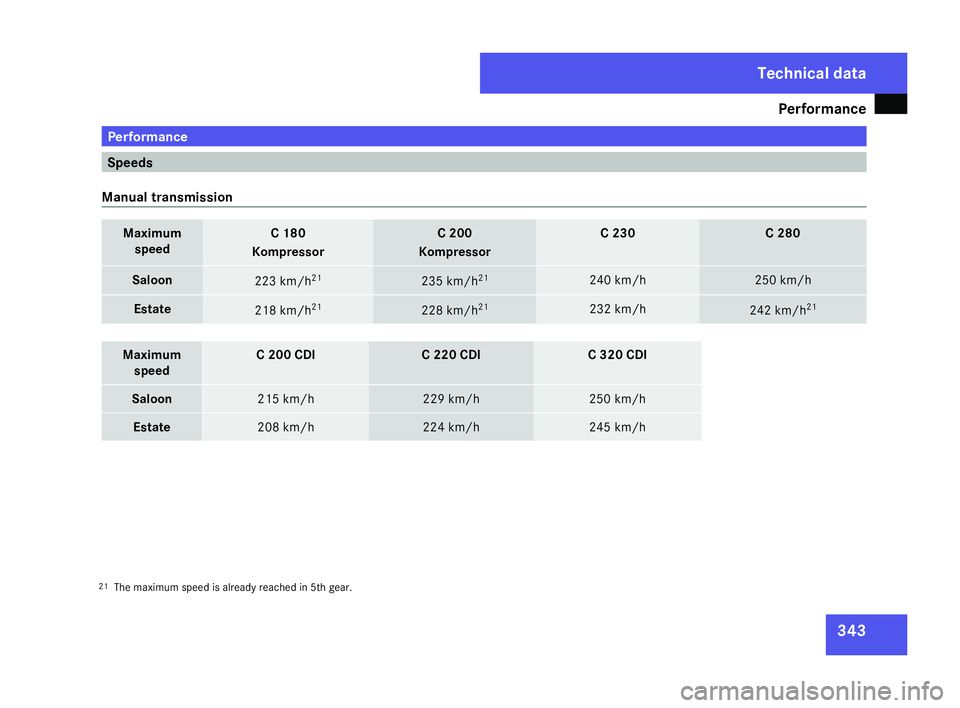Click the 224 km/h estate value
The width and height of the screenshot is (960, 708).
pos(451,427)
